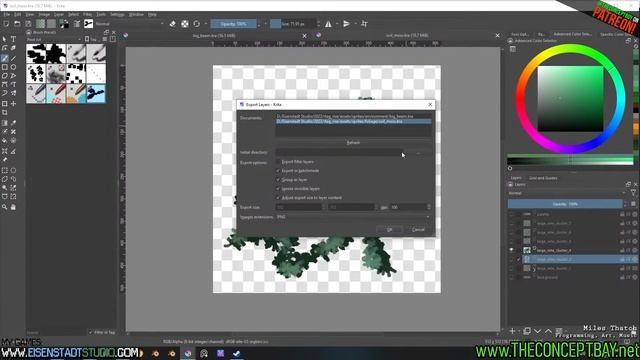Open Layers docker blend mode dropdown
This screenshot has width=640, height=360.
click(x=567, y=193)
